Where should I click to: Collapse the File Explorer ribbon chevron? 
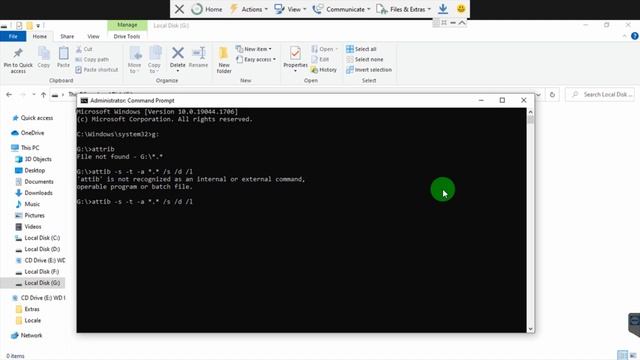[x=624, y=36]
